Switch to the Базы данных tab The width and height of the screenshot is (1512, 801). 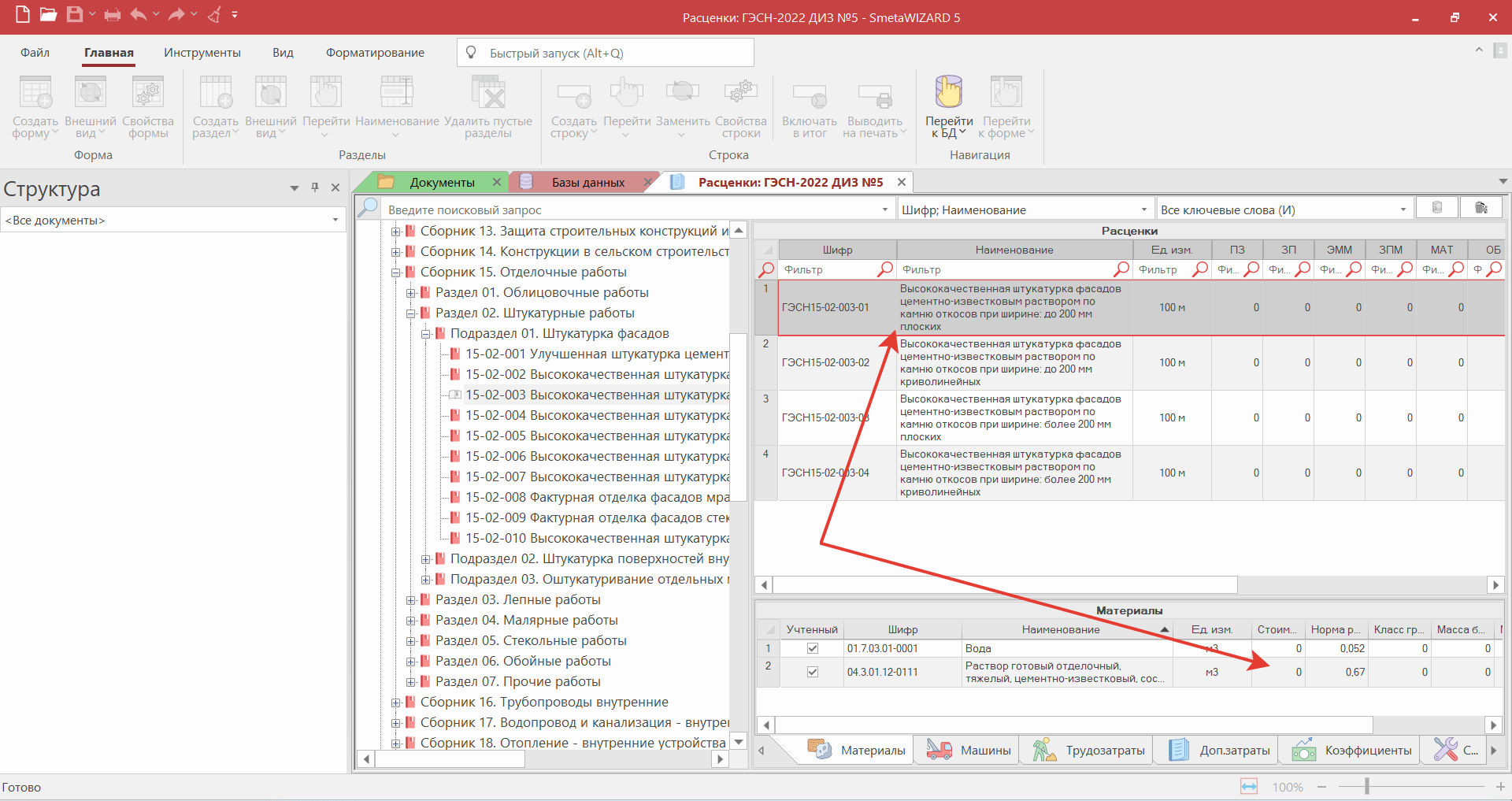click(x=587, y=182)
